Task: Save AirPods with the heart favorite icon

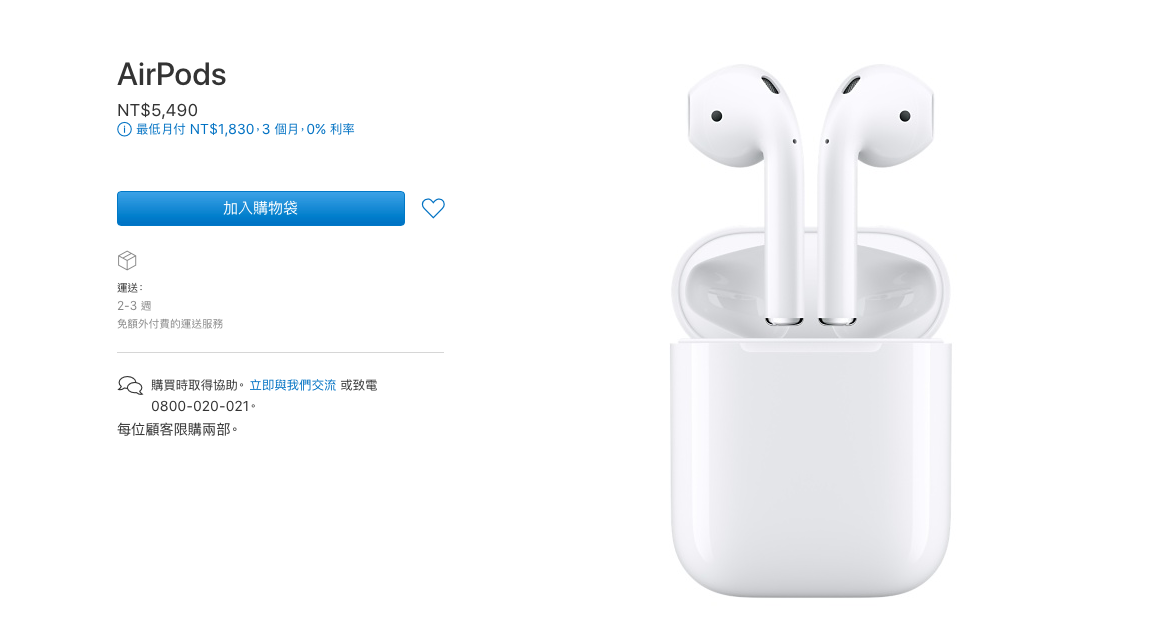Action: (433, 208)
